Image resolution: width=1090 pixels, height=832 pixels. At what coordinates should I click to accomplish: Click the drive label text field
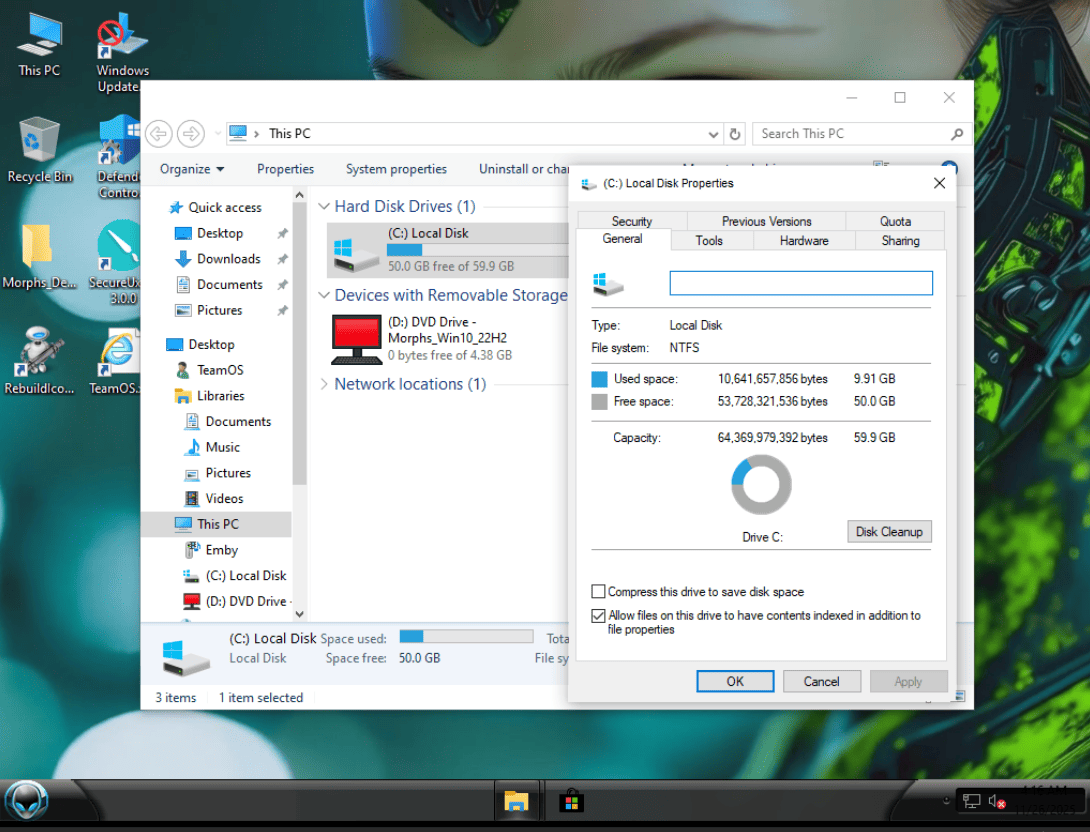(800, 283)
